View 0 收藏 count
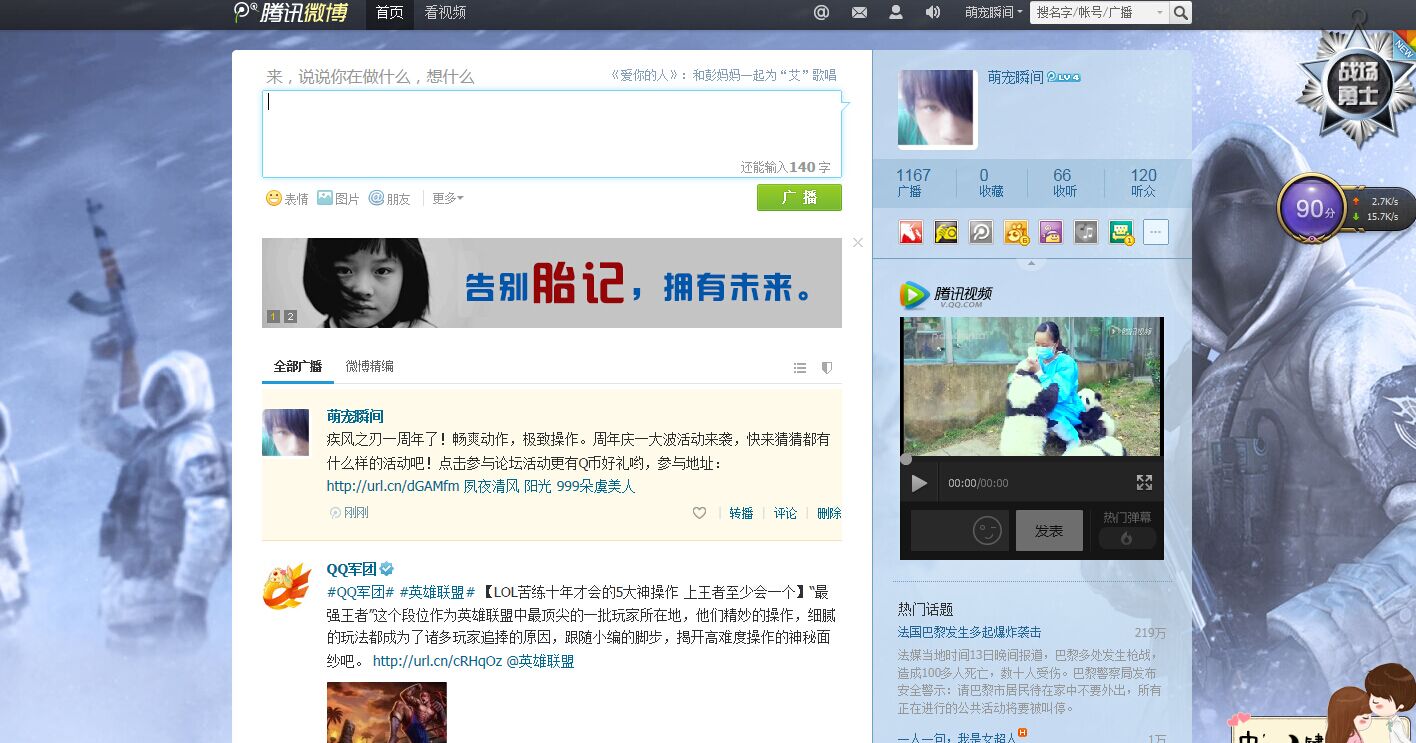The height and width of the screenshot is (743, 1416). tap(990, 182)
